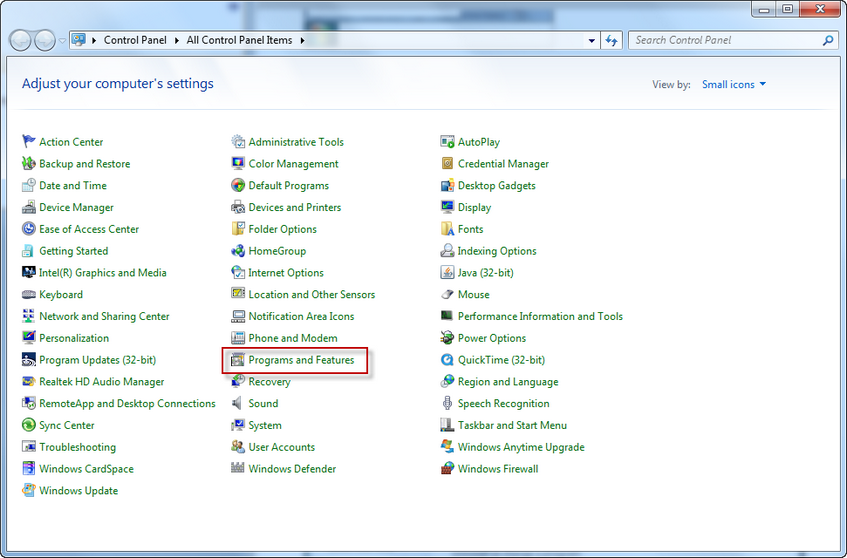Image resolution: width=847 pixels, height=558 pixels.
Task: Open the User Accounts icon
Action: click(238, 447)
